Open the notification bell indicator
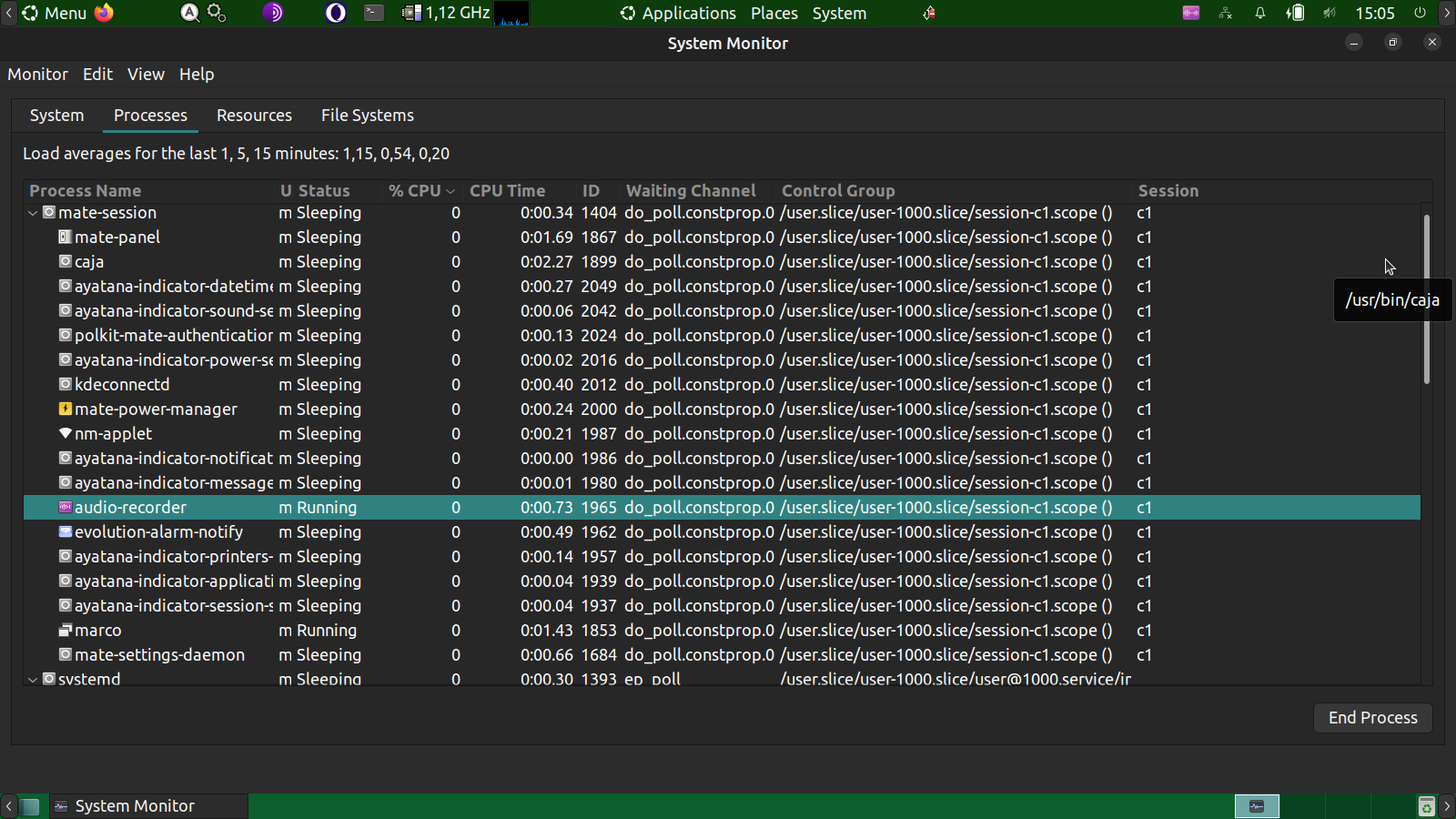 [1260, 13]
